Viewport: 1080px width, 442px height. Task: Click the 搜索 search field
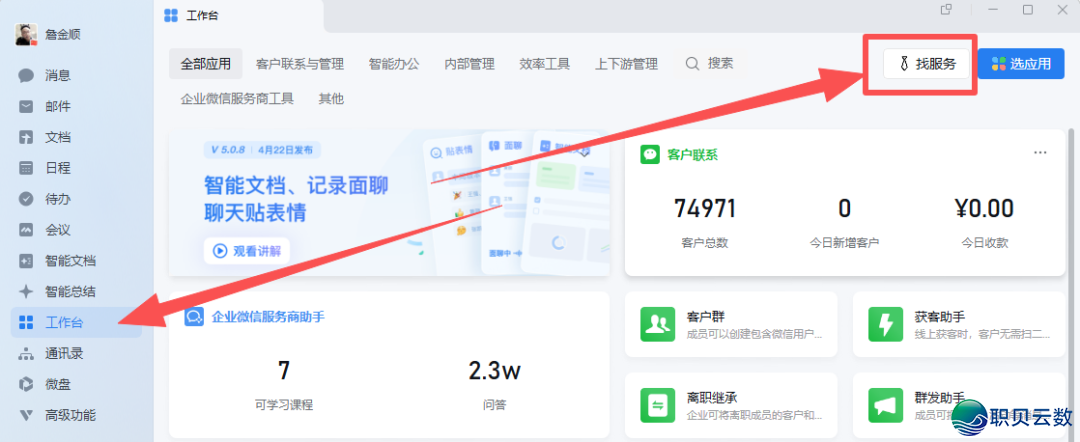click(x=711, y=64)
